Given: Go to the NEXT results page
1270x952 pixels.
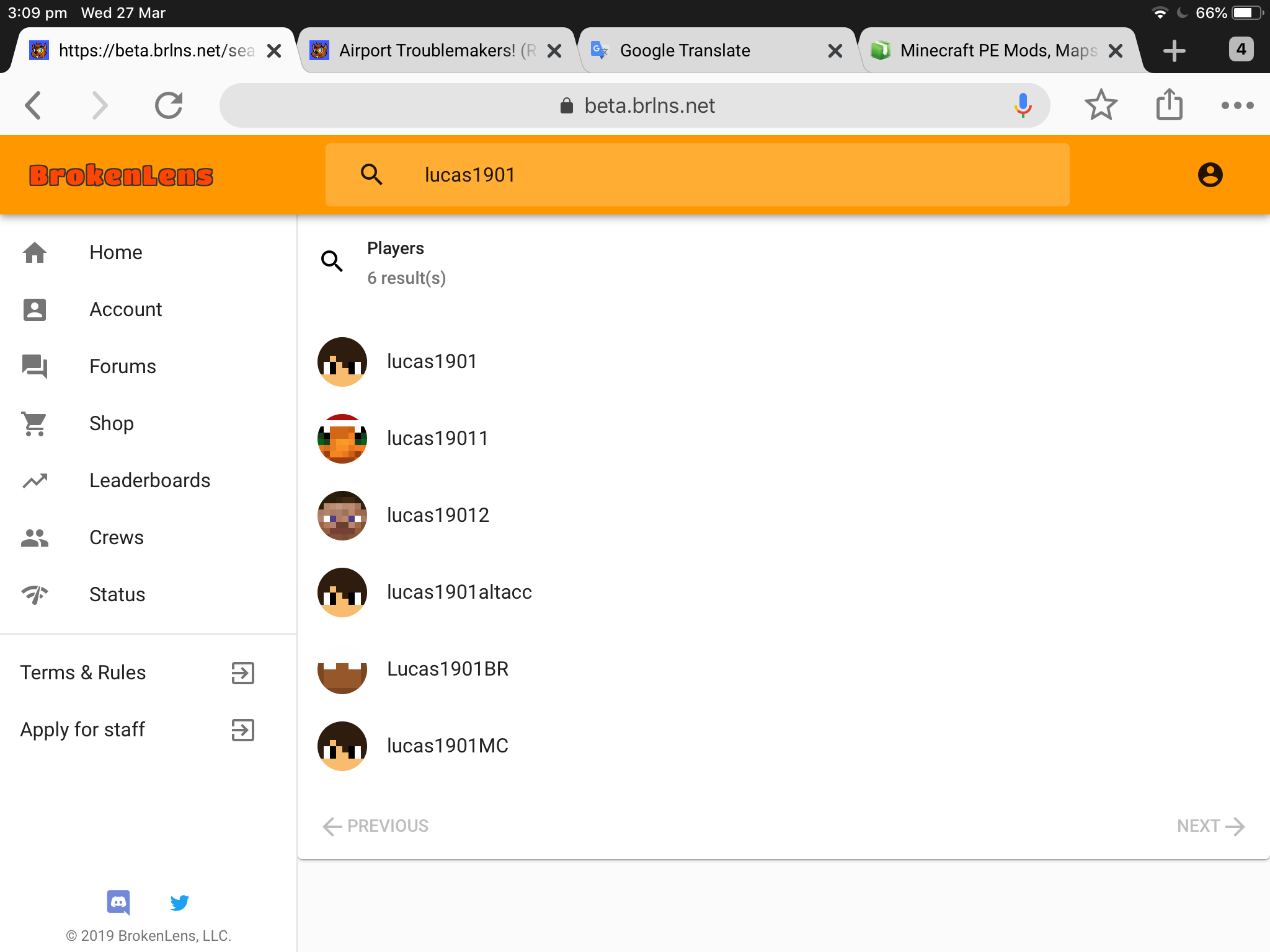Looking at the screenshot, I should [x=1210, y=826].
